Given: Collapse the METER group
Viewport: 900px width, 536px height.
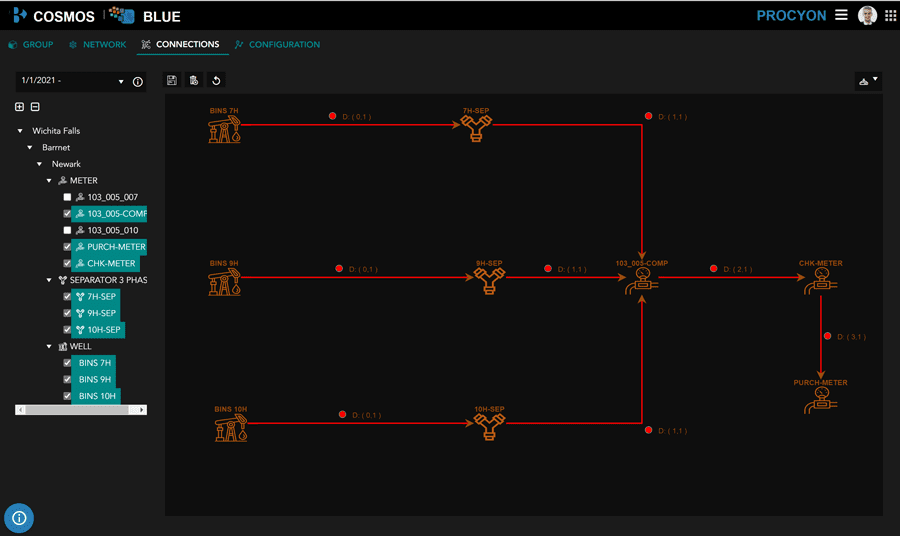Looking at the screenshot, I should tap(49, 181).
